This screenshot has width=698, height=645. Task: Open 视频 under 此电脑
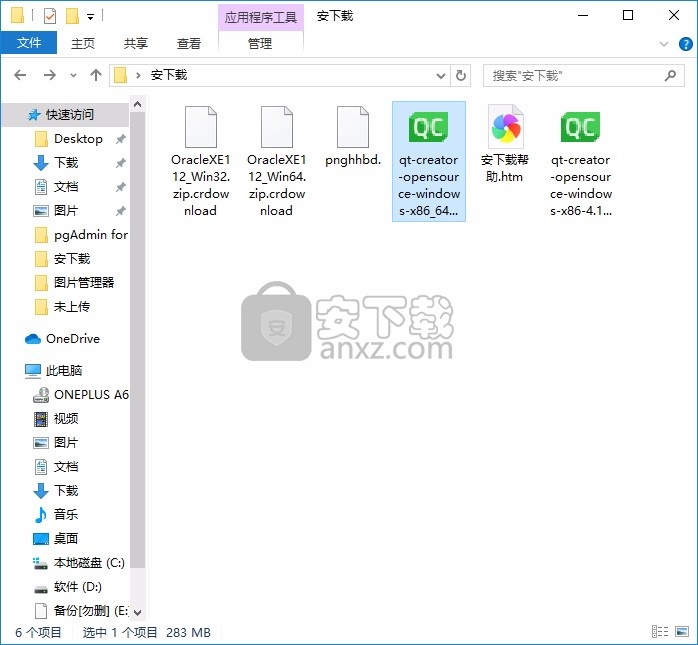66,419
